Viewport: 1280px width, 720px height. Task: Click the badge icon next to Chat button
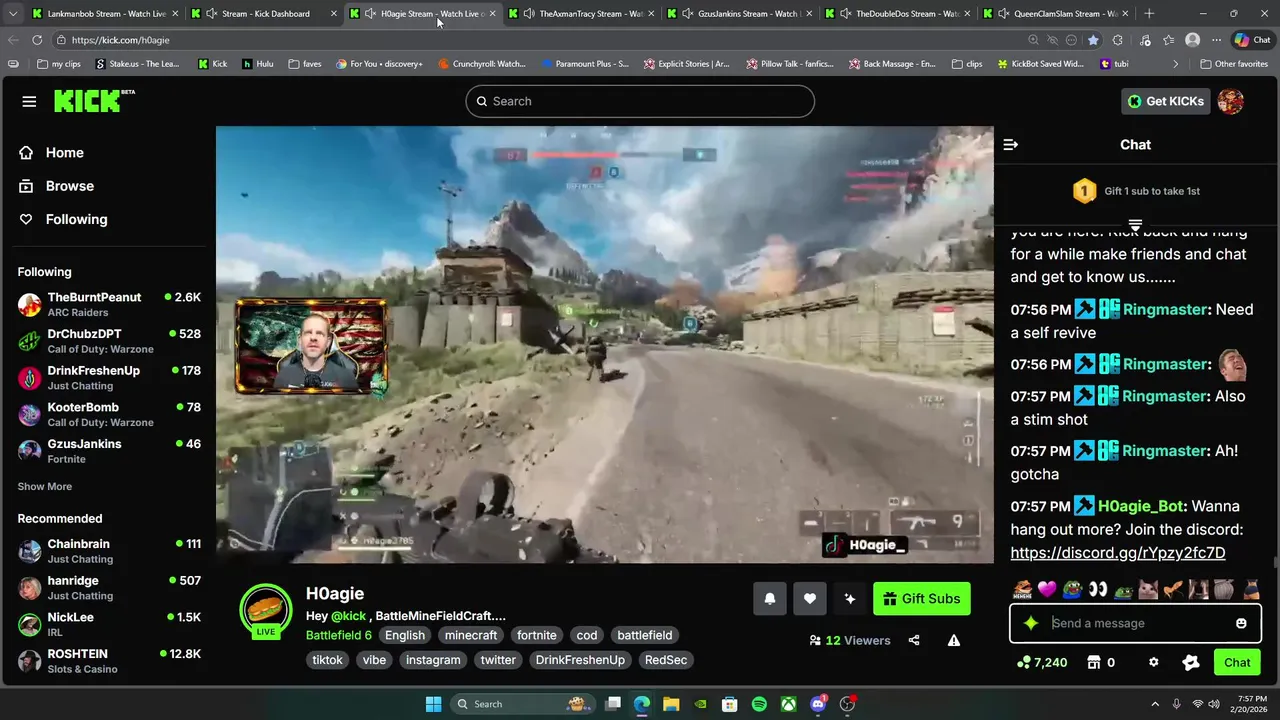click(1191, 662)
